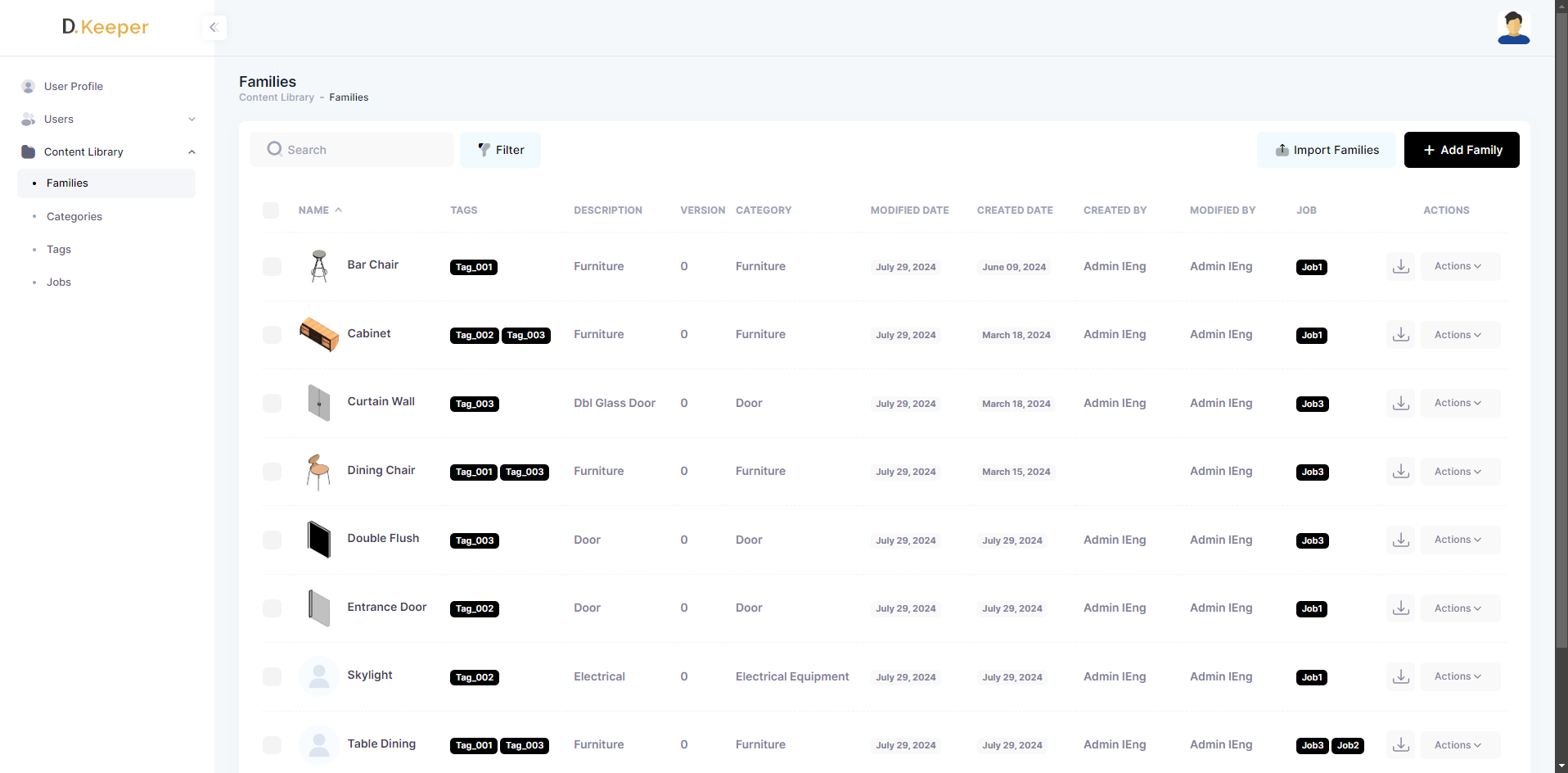Focus the Search input field

(x=360, y=150)
